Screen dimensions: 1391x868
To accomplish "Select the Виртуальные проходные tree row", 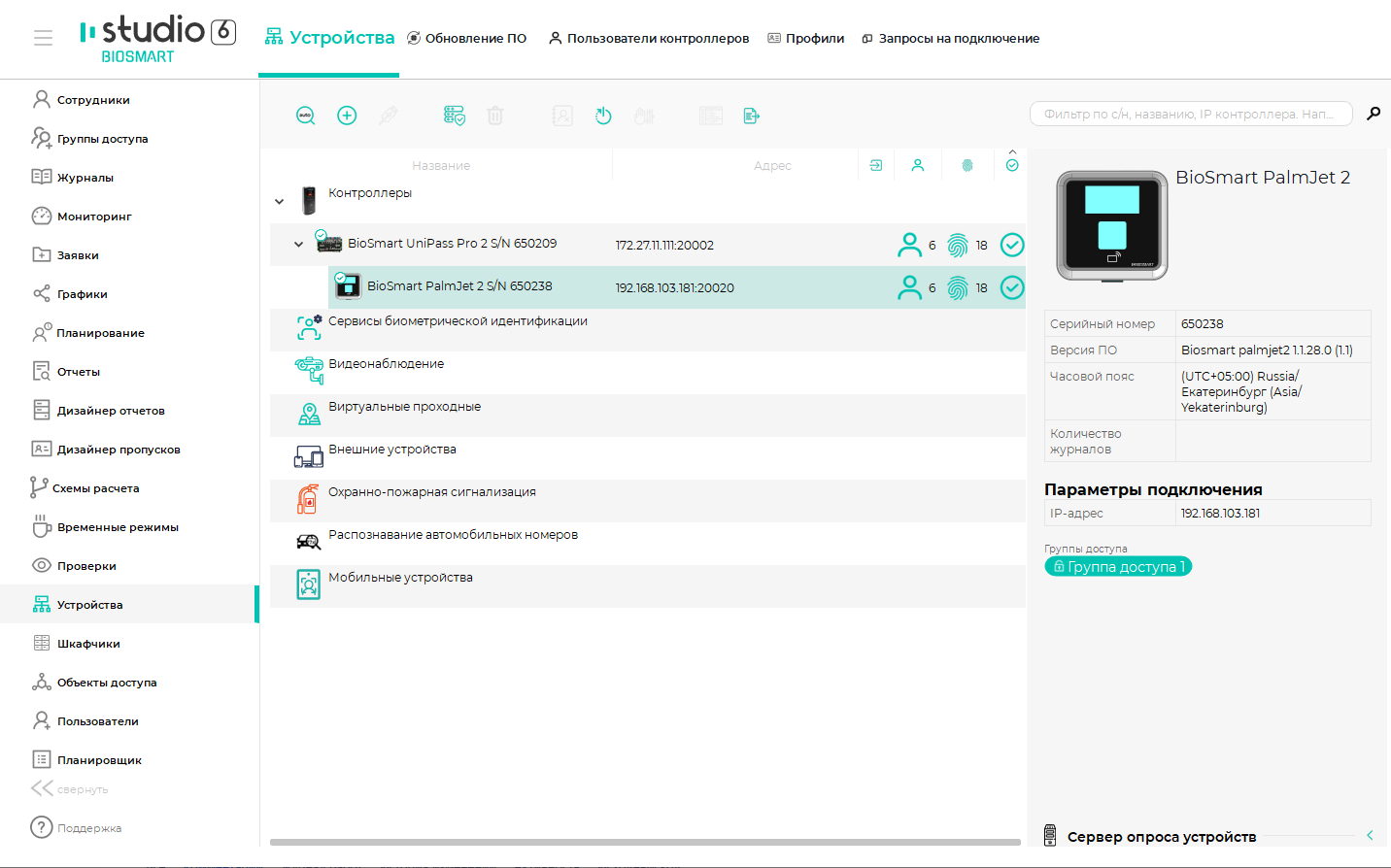I will [x=648, y=416].
